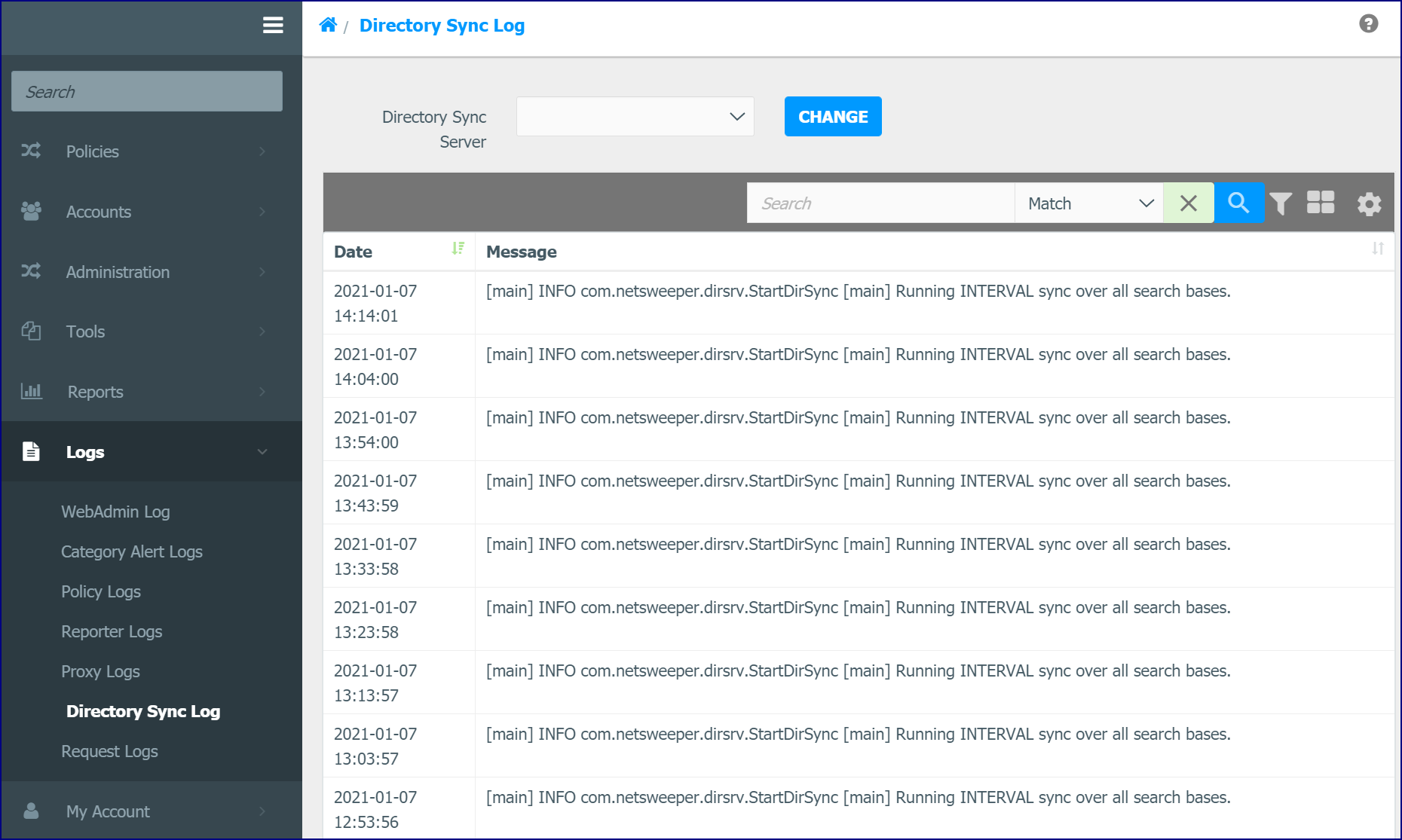
Task: Click the Accounts users icon
Action: (31, 211)
